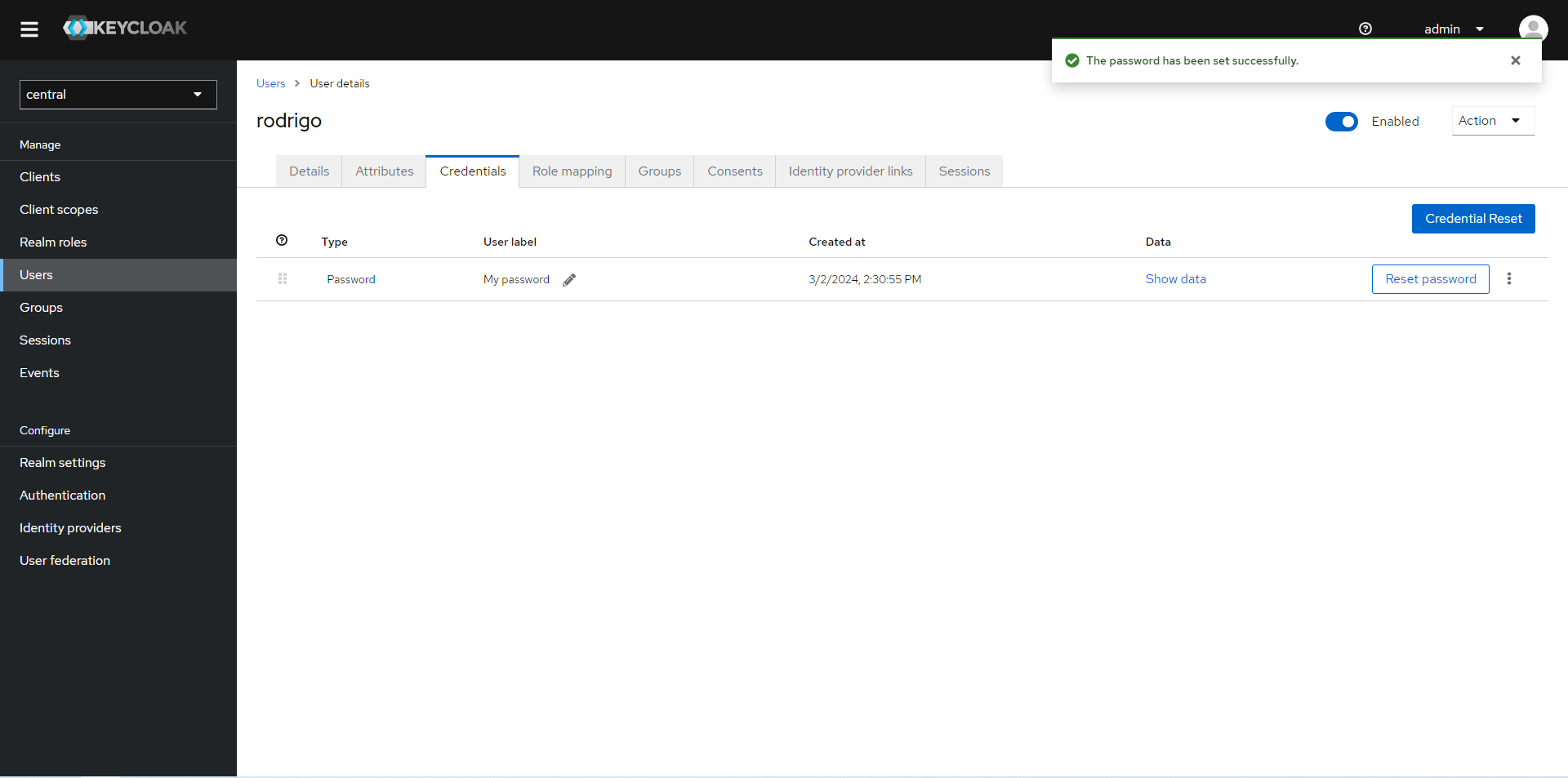Screen dimensions: 1568x778
Task: Click the Password type cell
Action: 351,279
